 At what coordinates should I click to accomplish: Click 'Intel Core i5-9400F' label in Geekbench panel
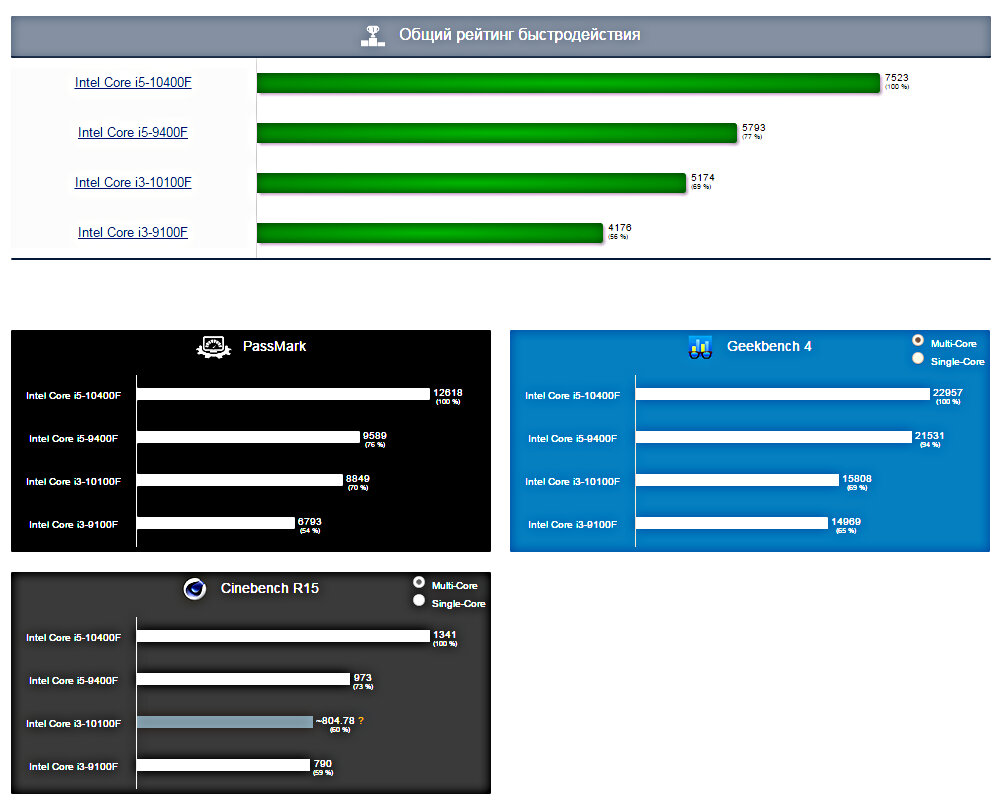coord(573,438)
